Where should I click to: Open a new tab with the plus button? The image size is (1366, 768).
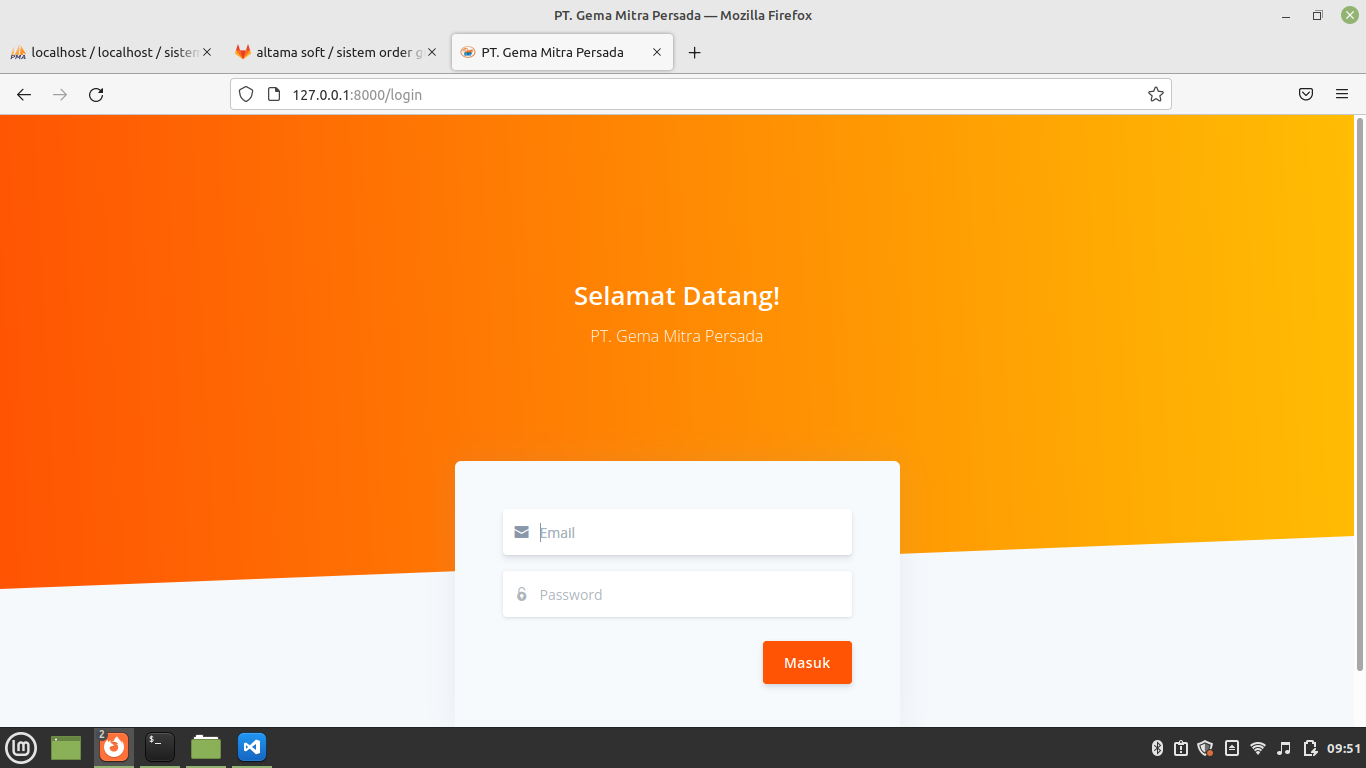[x=695, y=52]
